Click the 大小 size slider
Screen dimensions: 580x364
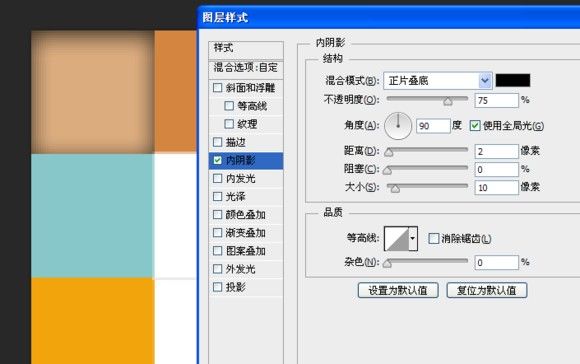(x=395, y=188)
